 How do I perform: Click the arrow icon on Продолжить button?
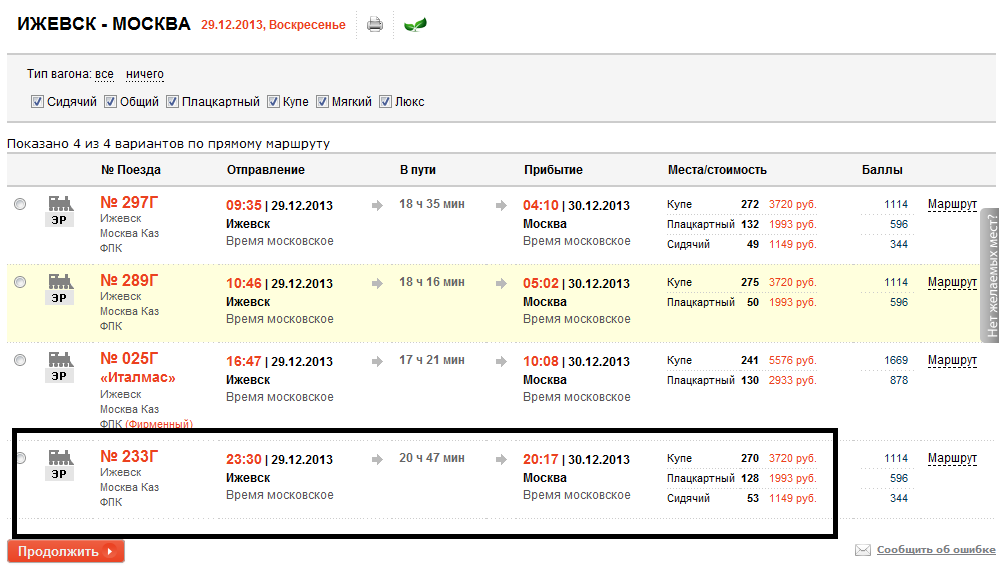point(110,552)
